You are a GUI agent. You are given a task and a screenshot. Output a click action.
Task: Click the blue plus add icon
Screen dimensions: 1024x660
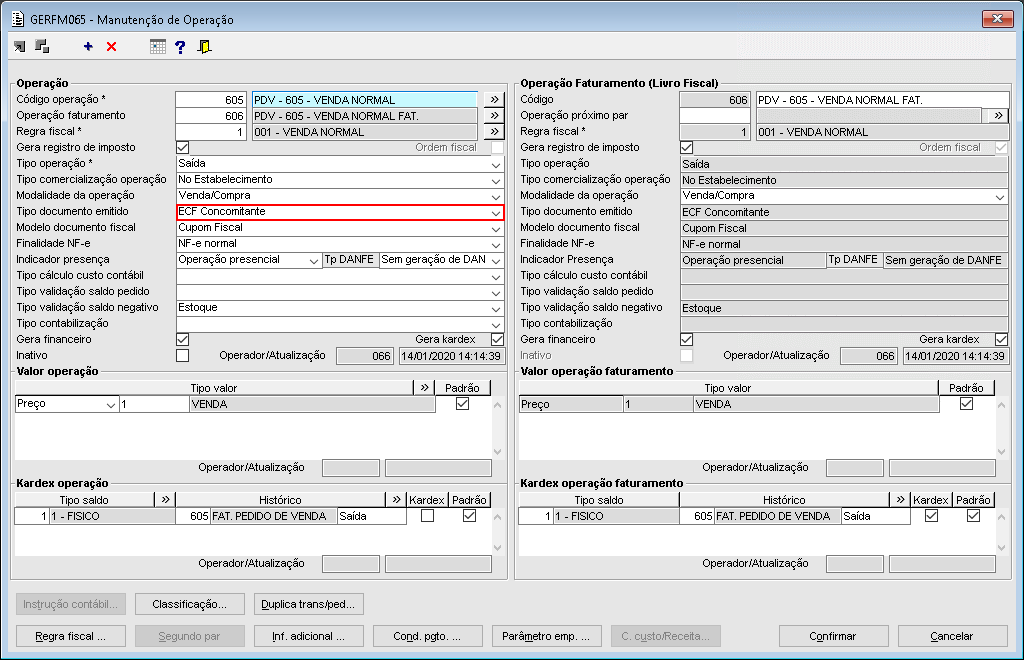tap(88, 46)
